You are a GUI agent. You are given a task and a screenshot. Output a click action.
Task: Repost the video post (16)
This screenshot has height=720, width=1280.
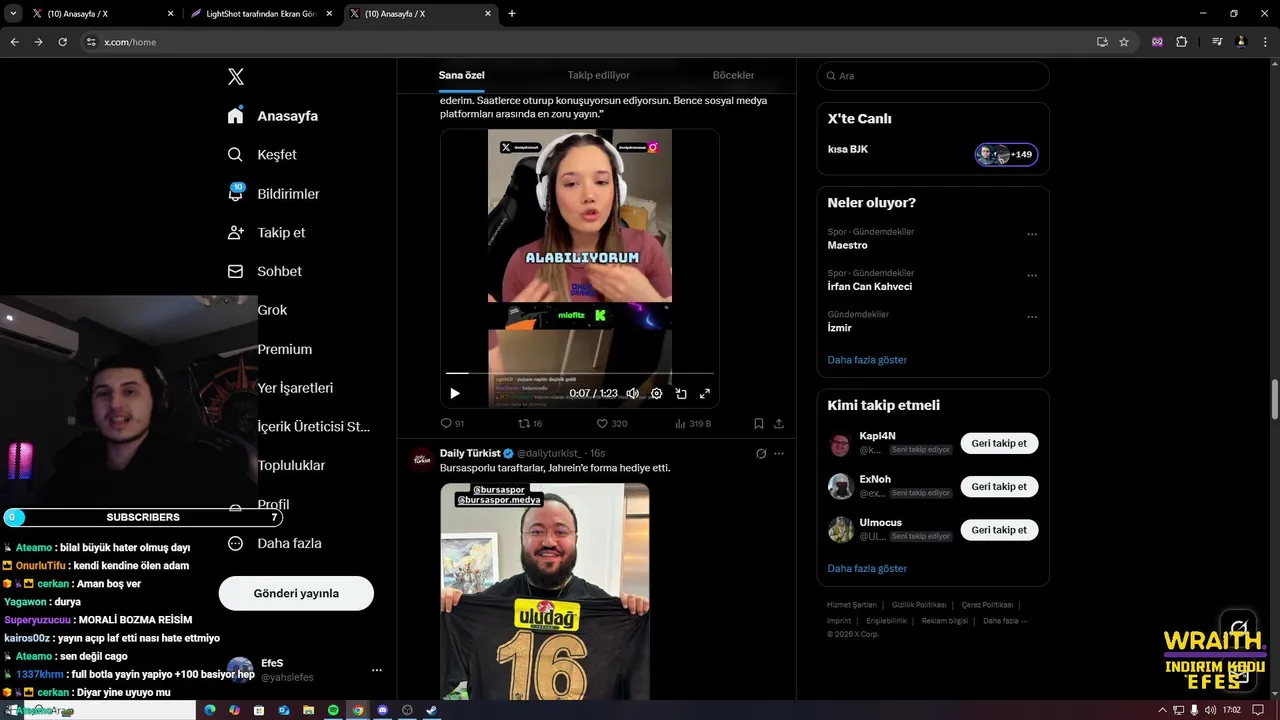tap(530, 424)
